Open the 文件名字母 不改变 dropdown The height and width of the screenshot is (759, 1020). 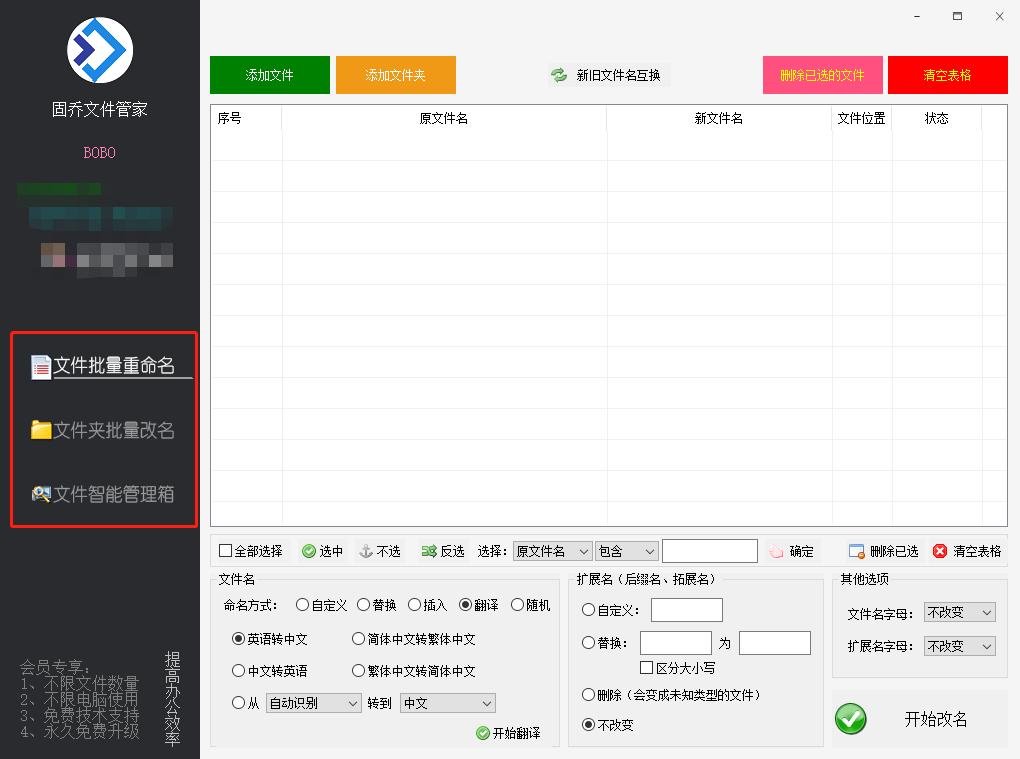(x=958, y=612)
